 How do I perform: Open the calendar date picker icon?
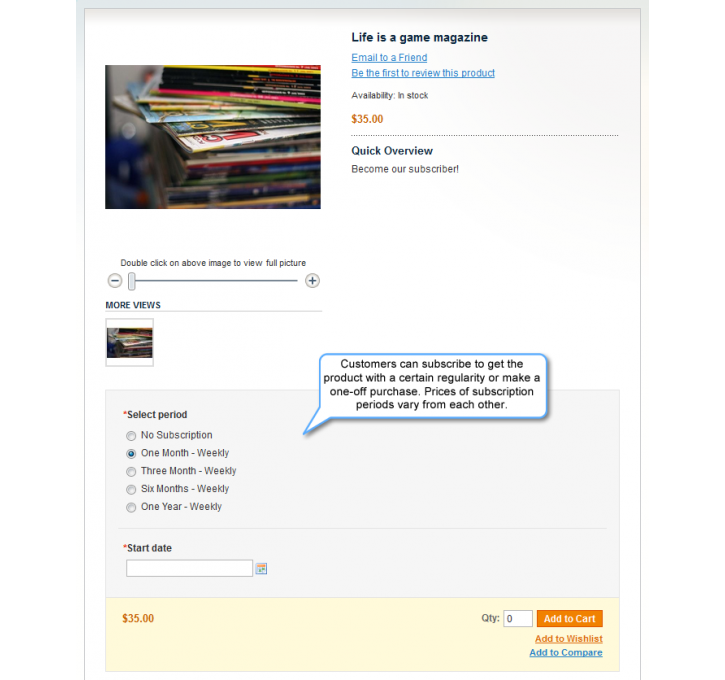[x=261, y=569]
